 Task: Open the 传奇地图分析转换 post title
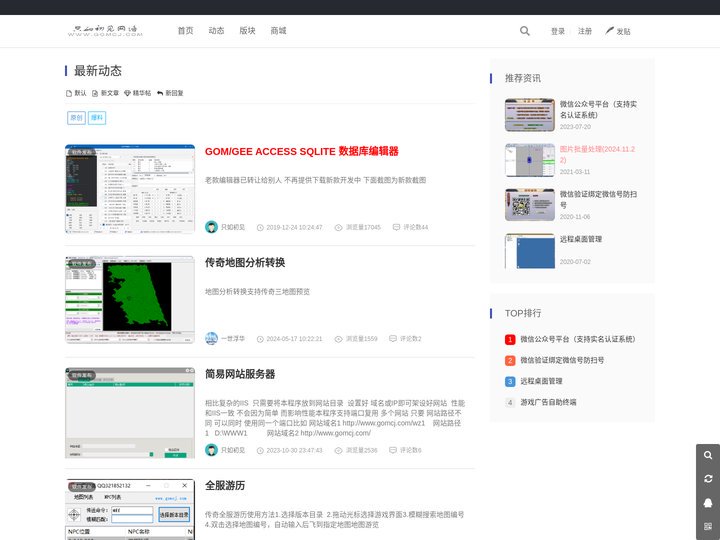(245, 263)
